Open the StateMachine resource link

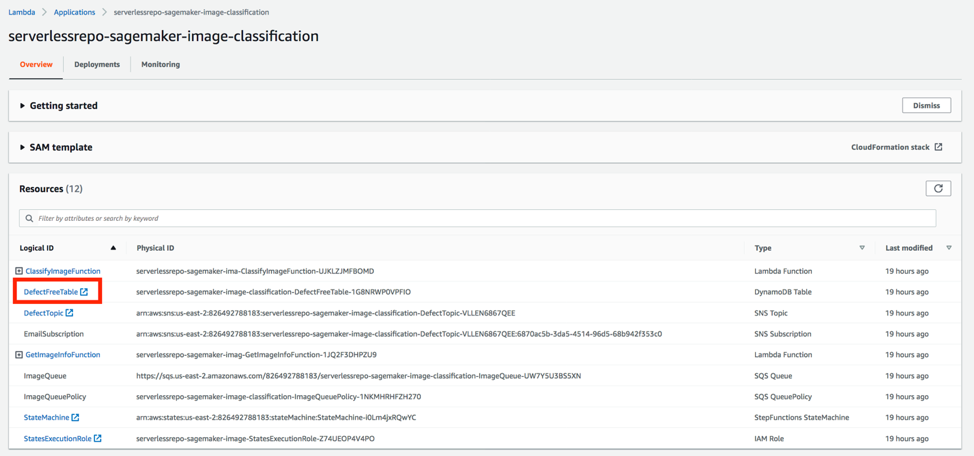point(47,417)
